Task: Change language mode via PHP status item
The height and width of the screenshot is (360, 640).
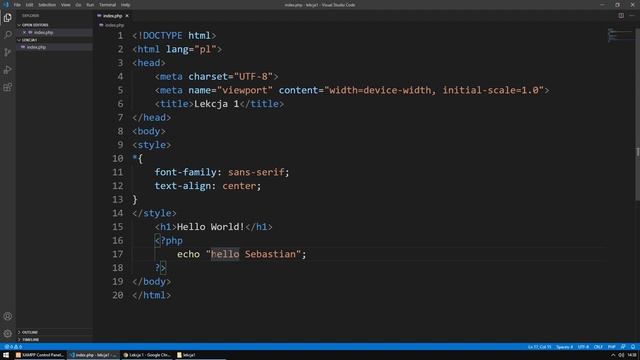Action: (611, 347)
